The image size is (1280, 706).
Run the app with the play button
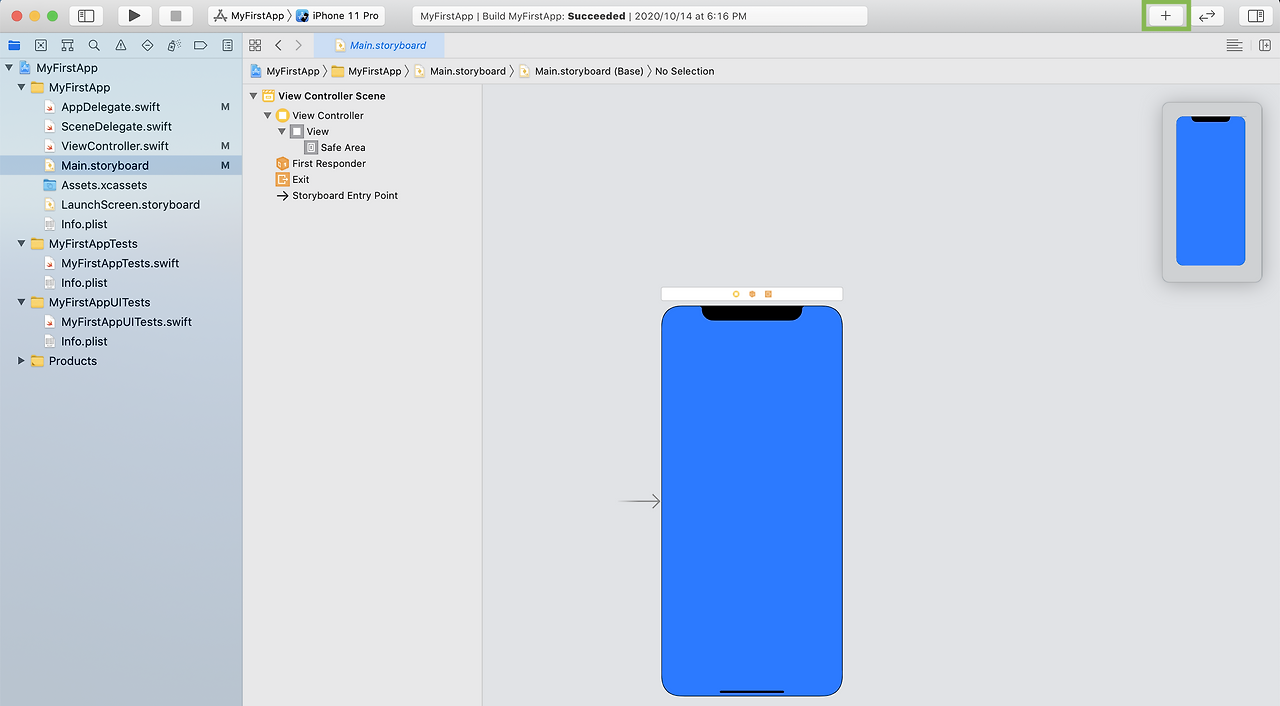pos(134,16)
